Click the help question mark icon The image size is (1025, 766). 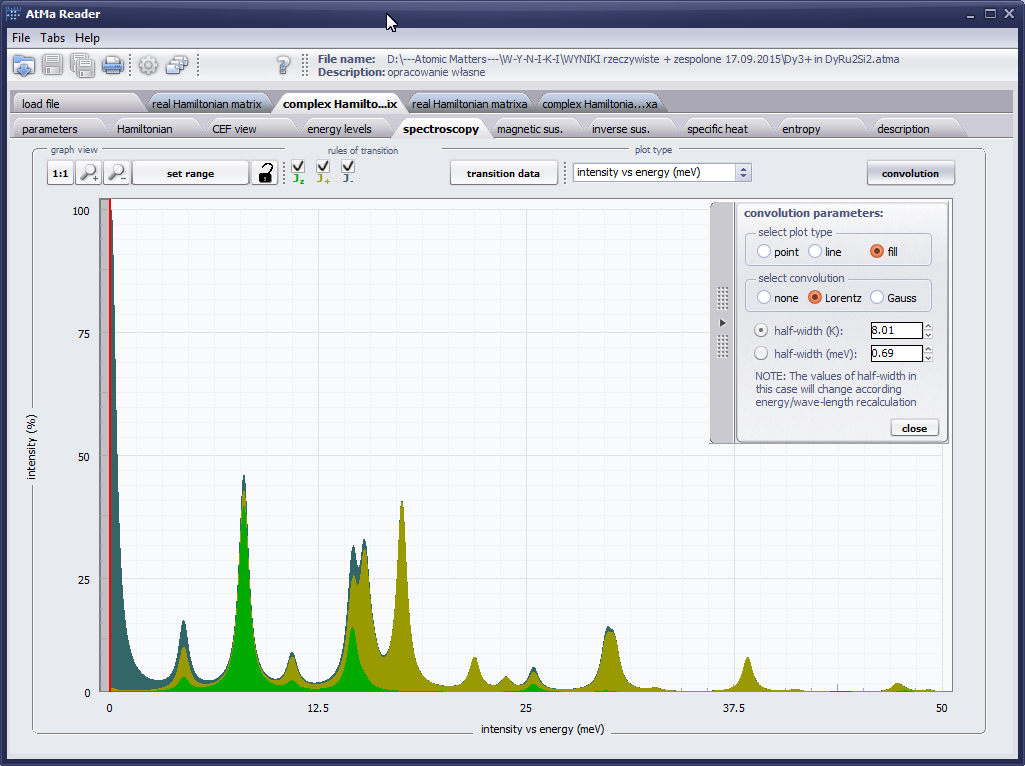click(283, 65)
